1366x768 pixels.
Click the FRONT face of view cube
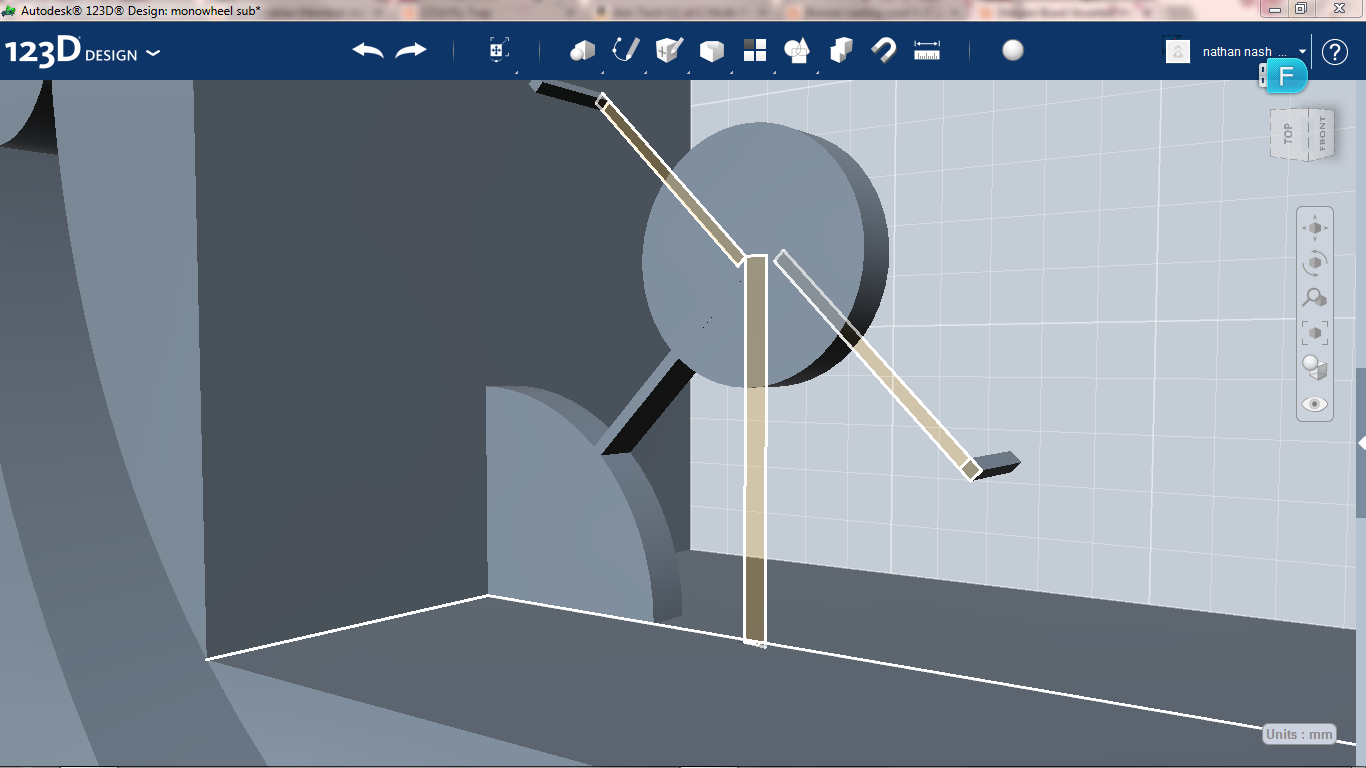[x=1321, y=133]
